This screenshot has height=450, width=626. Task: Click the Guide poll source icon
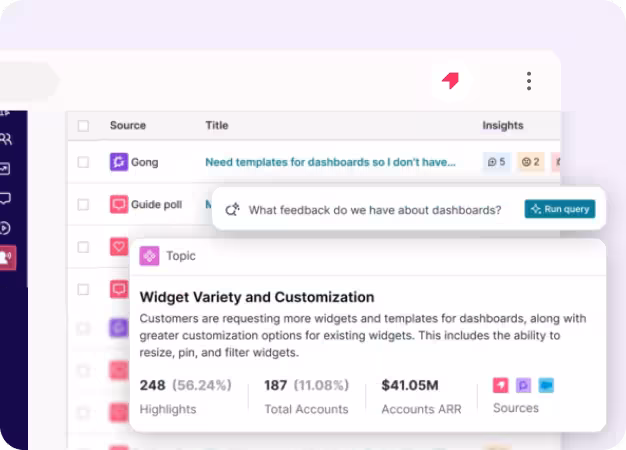tap(119, 204)
